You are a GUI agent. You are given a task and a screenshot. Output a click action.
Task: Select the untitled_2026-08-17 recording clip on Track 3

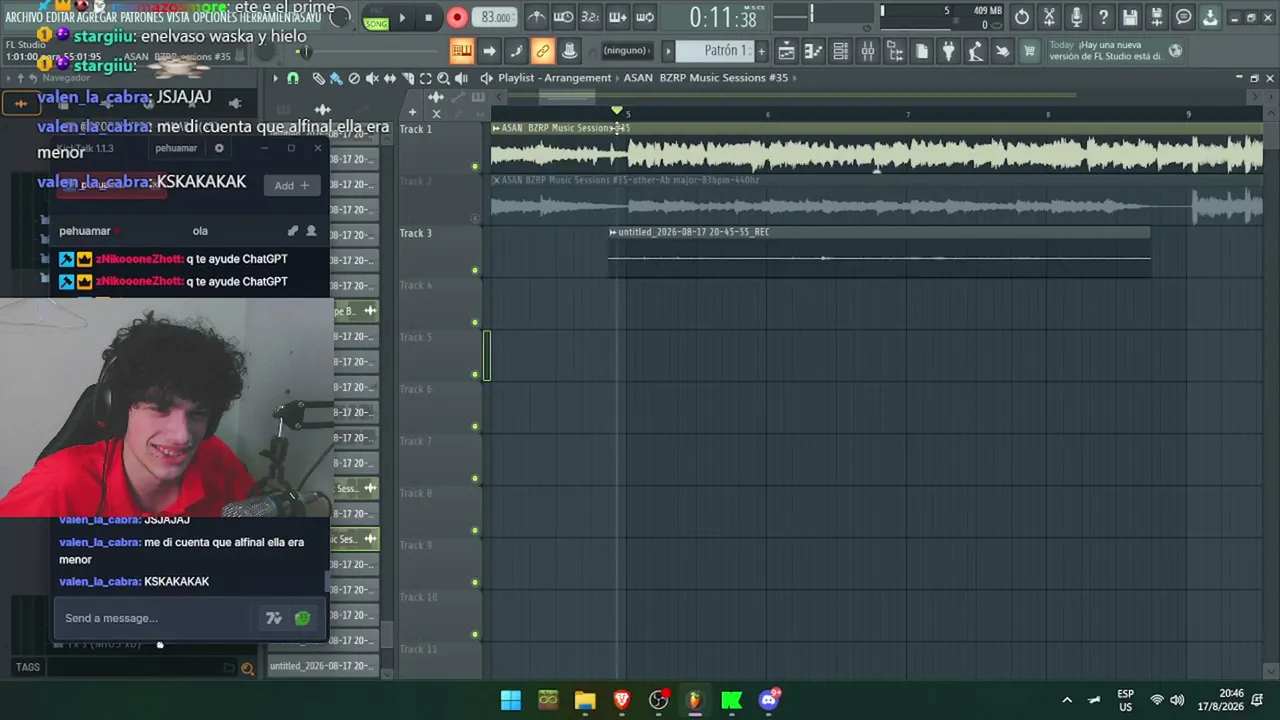(x=879, y=251)
